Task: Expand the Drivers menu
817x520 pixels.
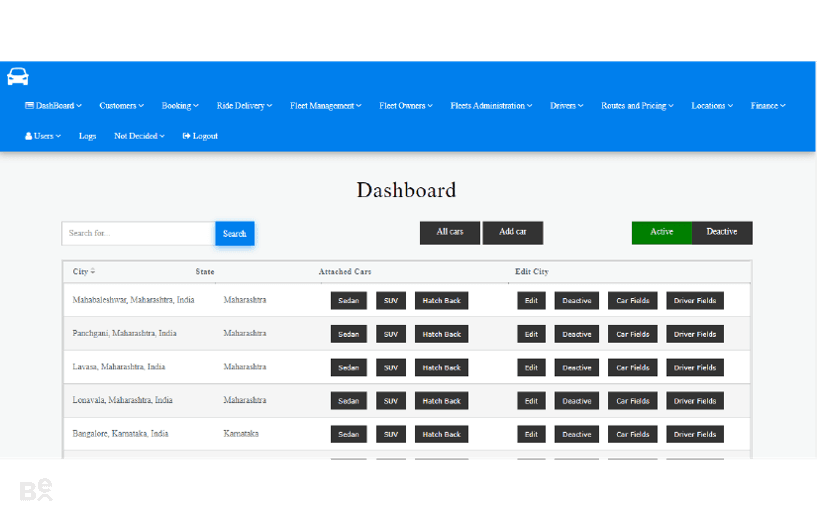Action: point(566,106)
